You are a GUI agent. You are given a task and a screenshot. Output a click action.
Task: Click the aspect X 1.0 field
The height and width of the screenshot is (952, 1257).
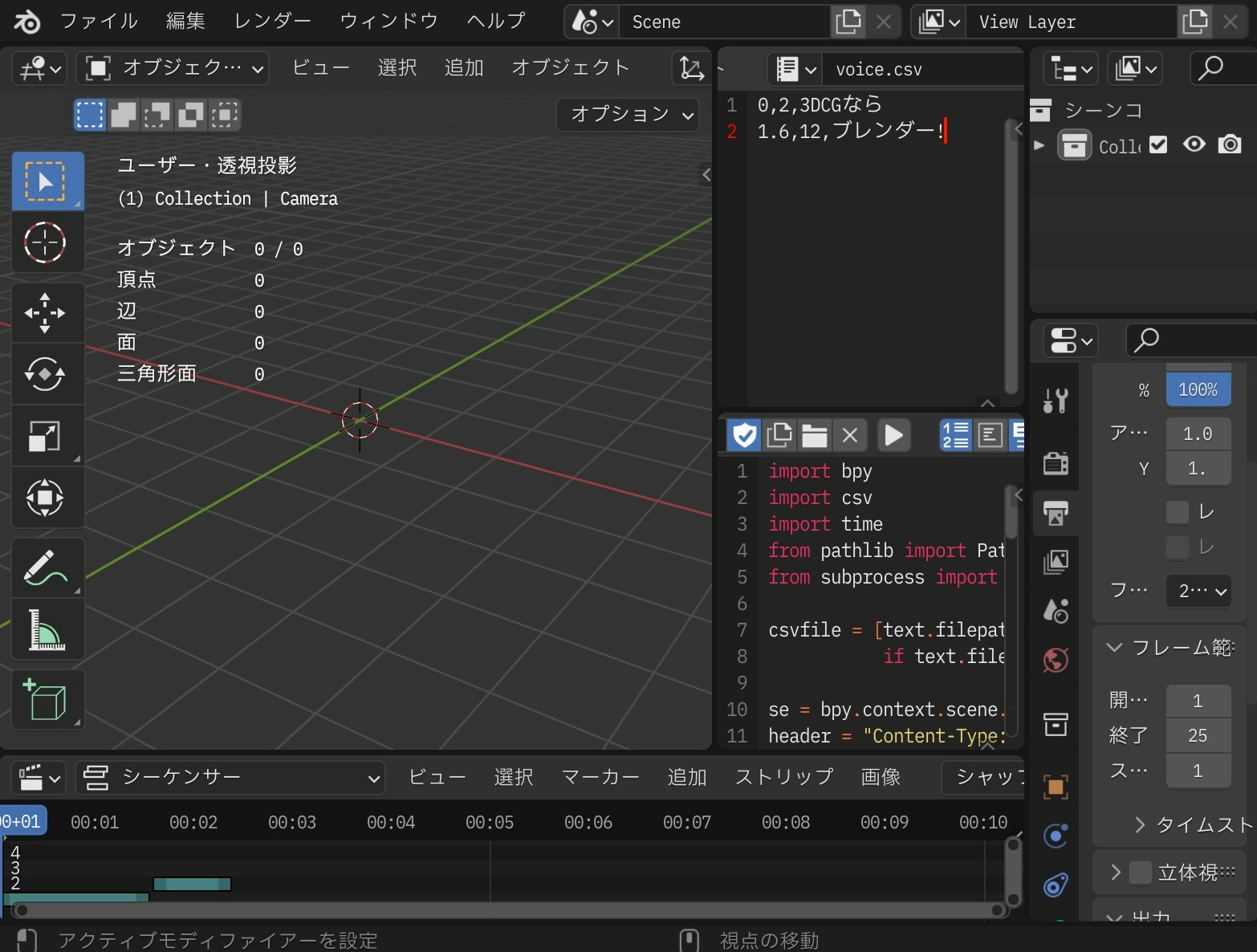tap(1198, 433)
